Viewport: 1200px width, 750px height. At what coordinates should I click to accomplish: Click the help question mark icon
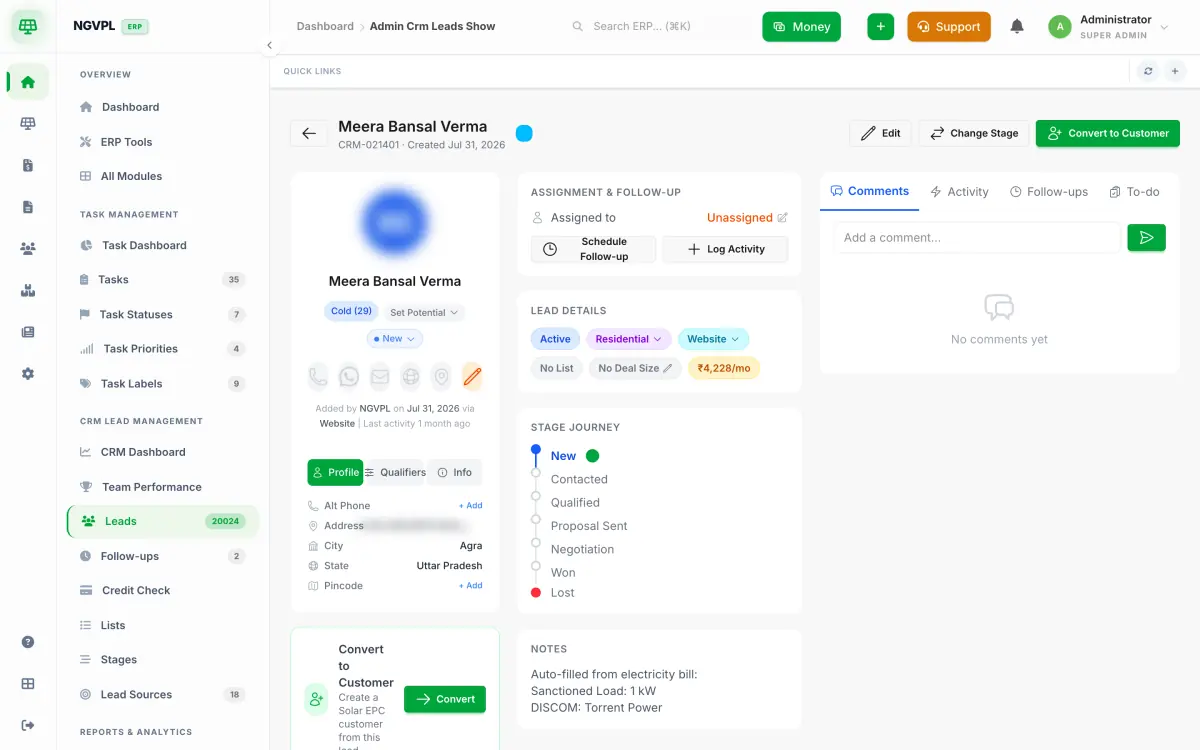(28, 642)
